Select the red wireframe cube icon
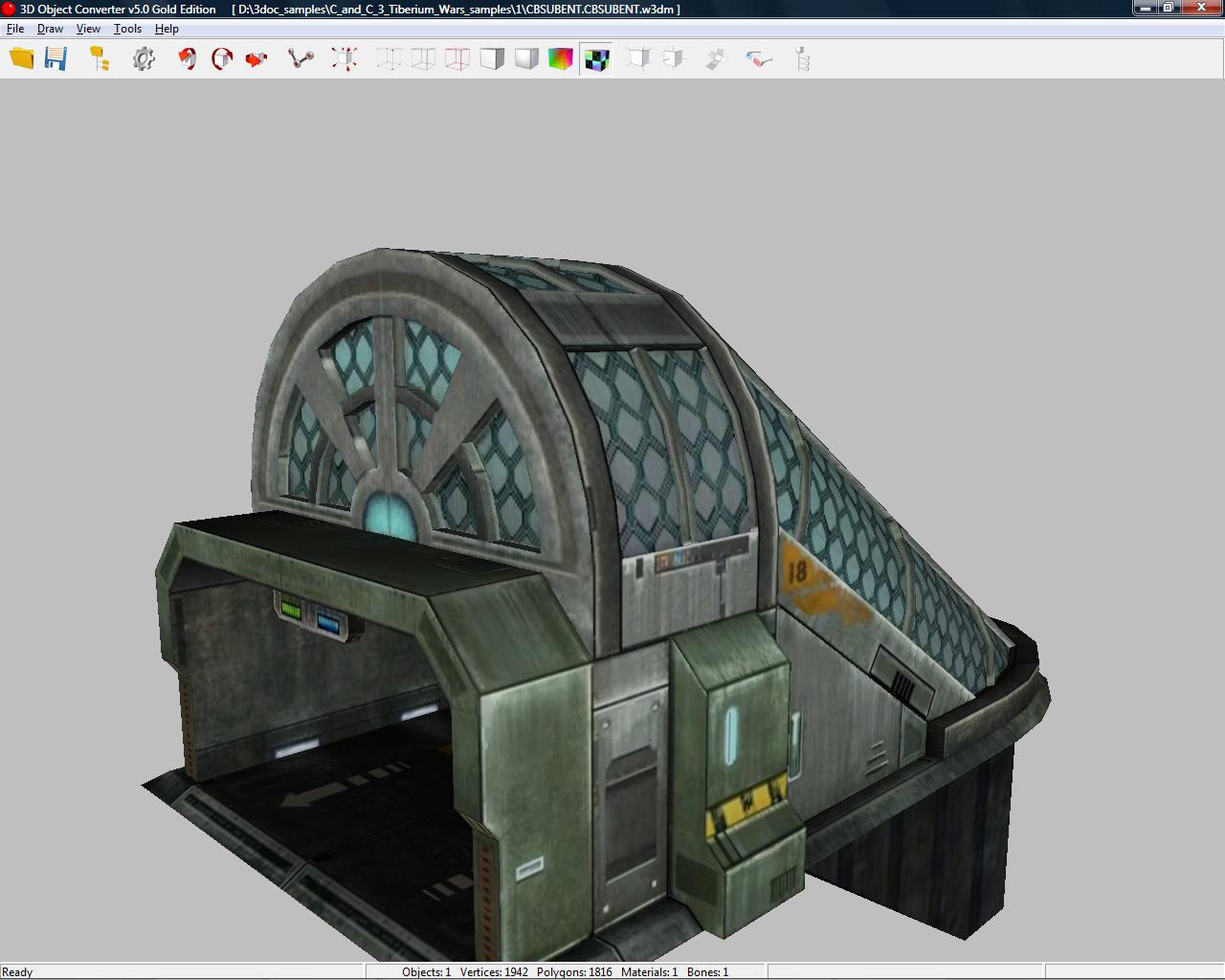Image resolution: width=1225 pixels, height=980 pixels. (457, 59)
